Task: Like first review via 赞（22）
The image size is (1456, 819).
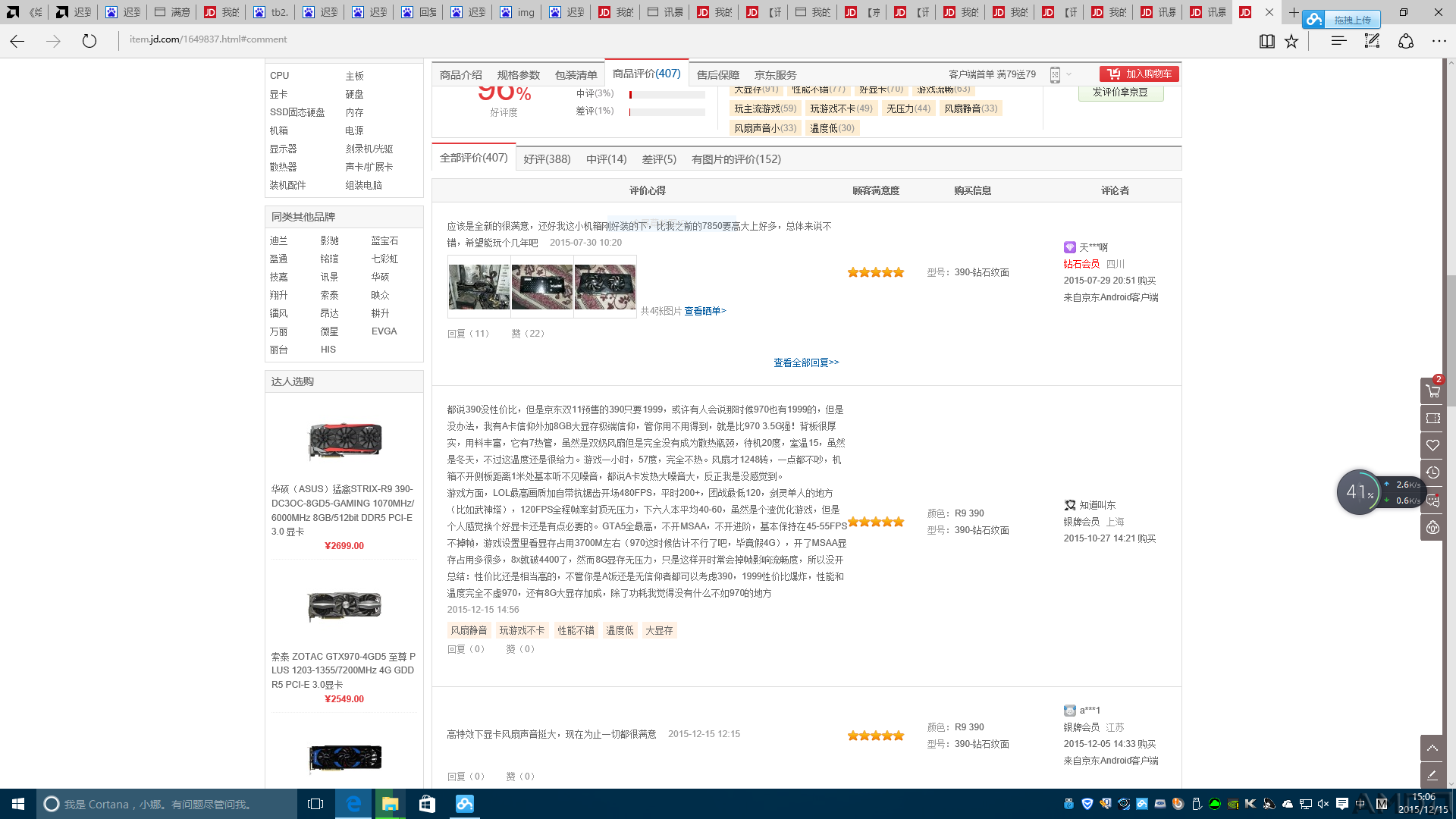Action: (x=529, y=334)
